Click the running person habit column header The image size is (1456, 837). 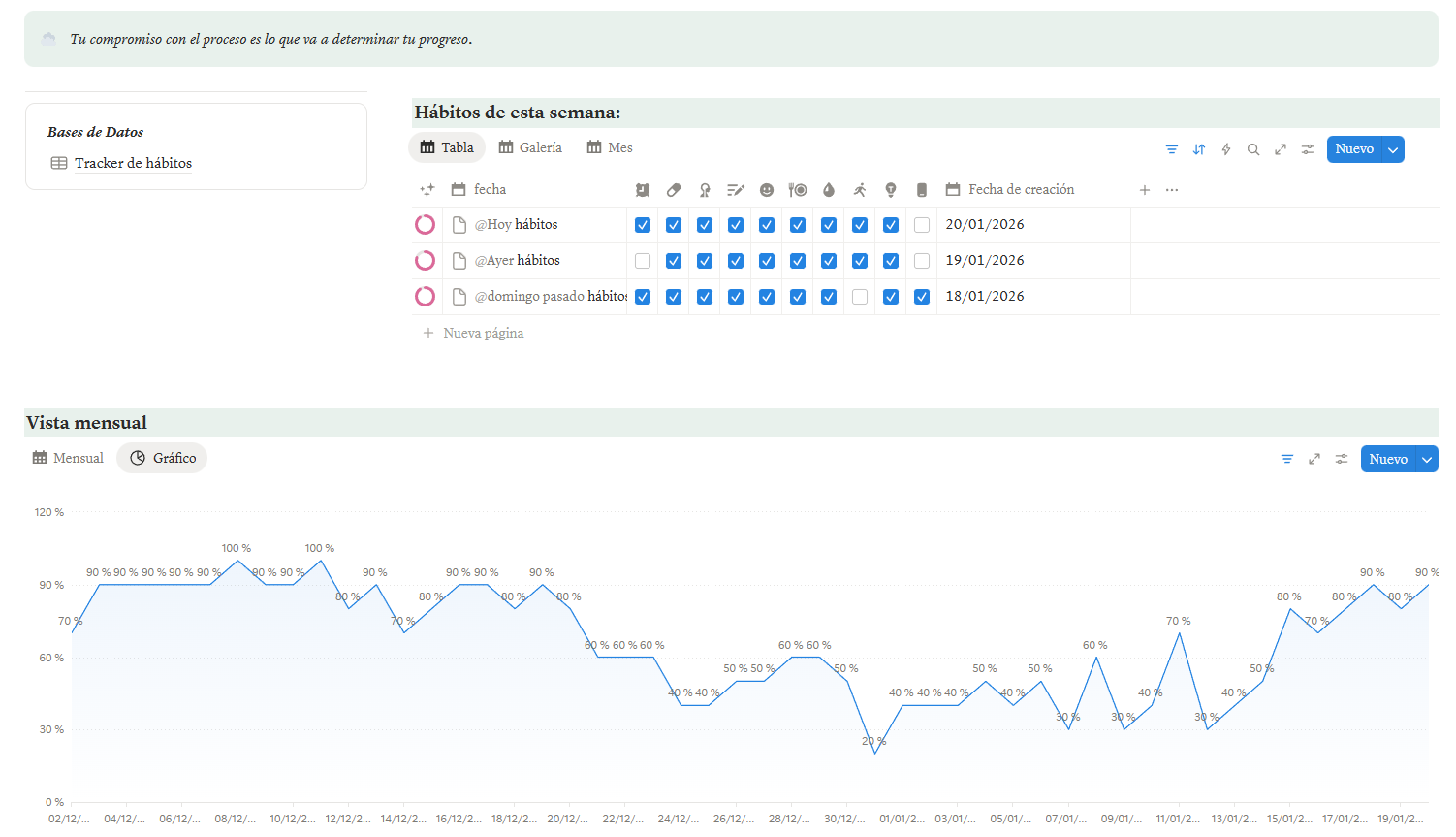point(860,190)
